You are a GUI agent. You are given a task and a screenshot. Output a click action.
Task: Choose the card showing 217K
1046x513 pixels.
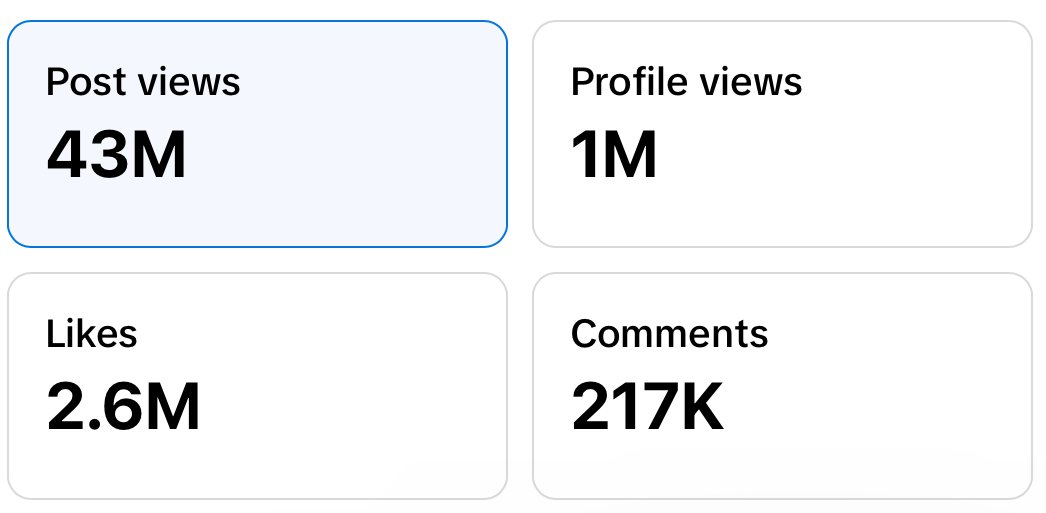(782, 386)
